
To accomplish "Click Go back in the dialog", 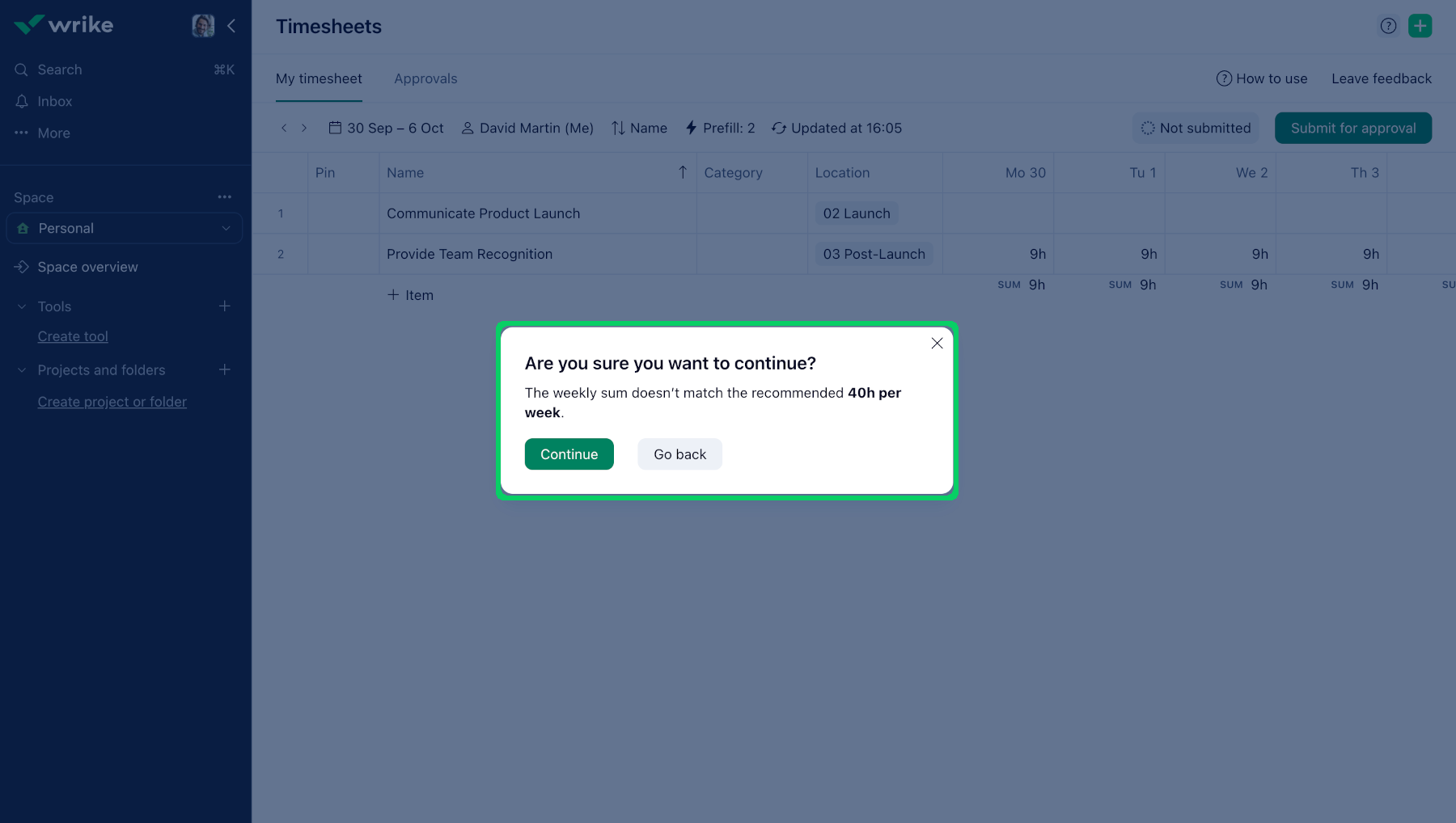I will coord(679,454).
